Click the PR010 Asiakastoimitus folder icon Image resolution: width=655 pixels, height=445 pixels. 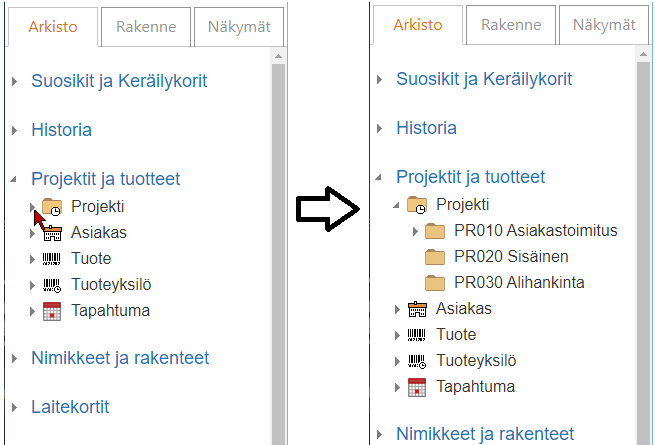[435, 231]
